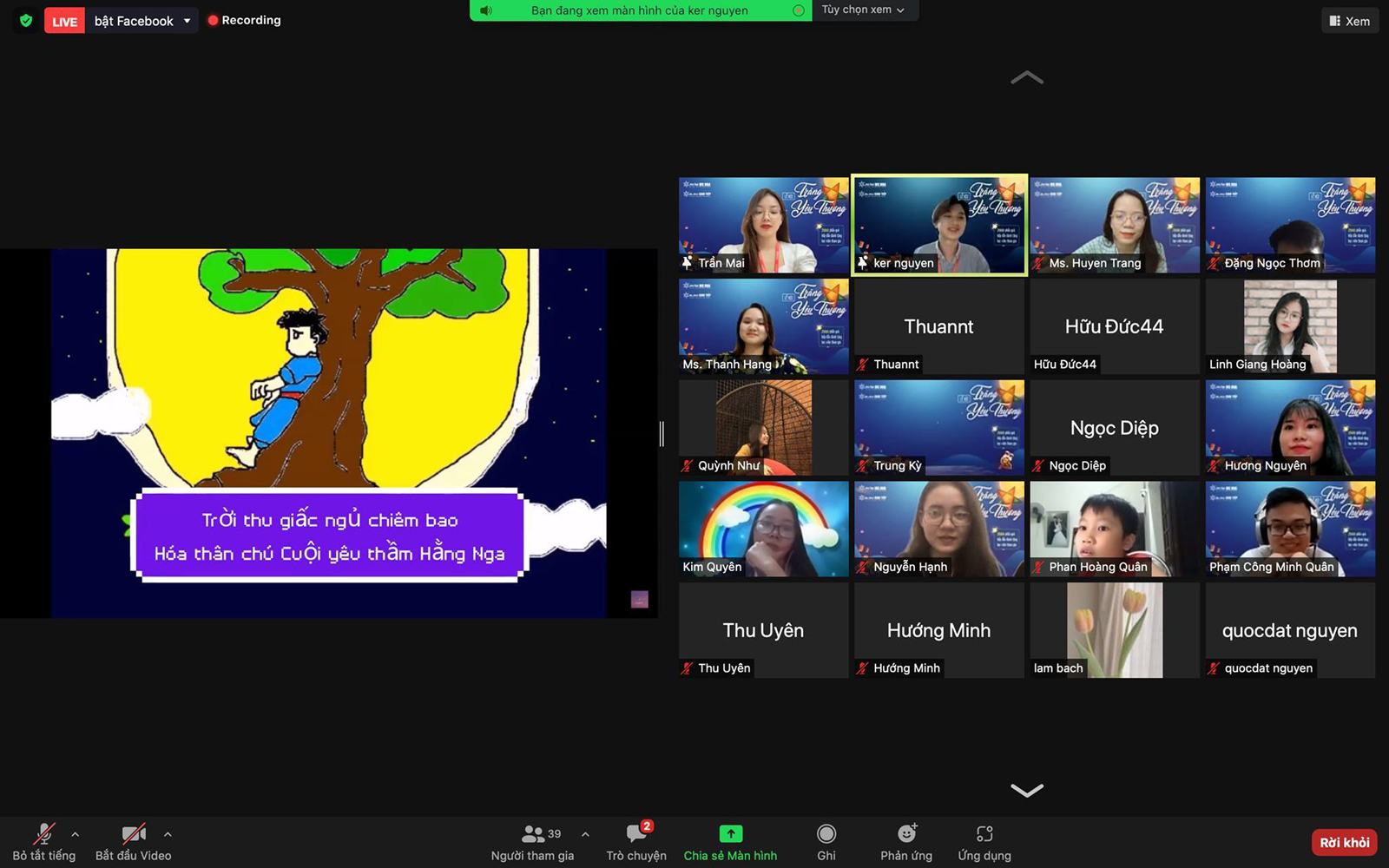1389x868 pixels.
Task: Open the LIVE bật Facebook dropdown
Action: tap(186, 21)
